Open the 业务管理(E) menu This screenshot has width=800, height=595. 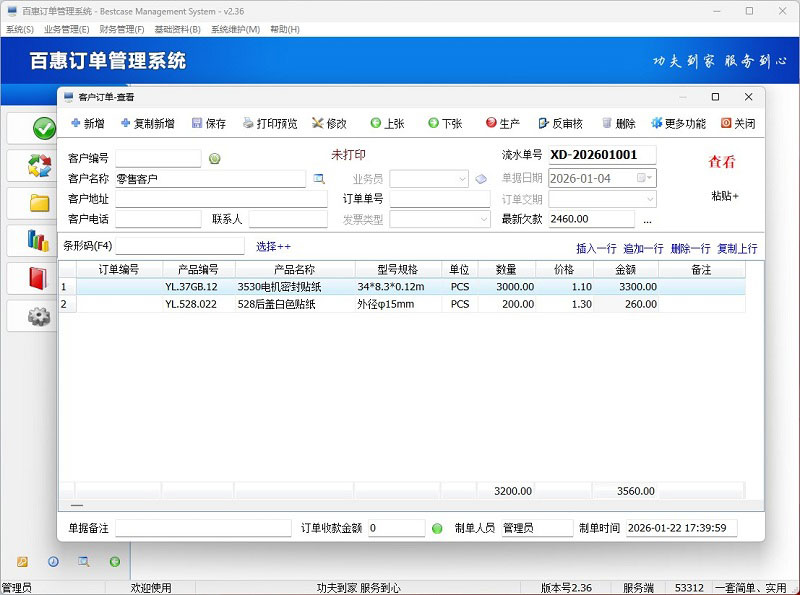(x=67, y=30)
